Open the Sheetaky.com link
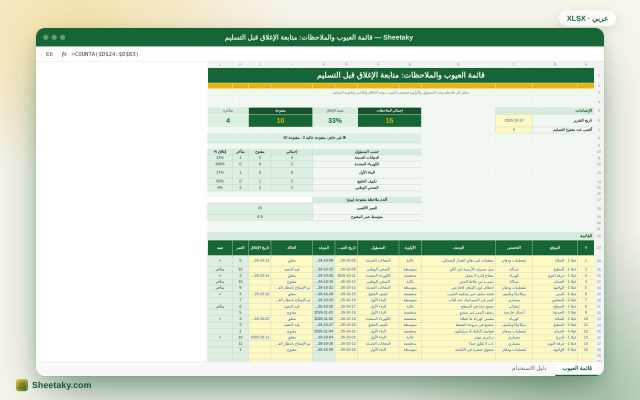The width and height of the screenshot is (640, 400). click(62, 385)
